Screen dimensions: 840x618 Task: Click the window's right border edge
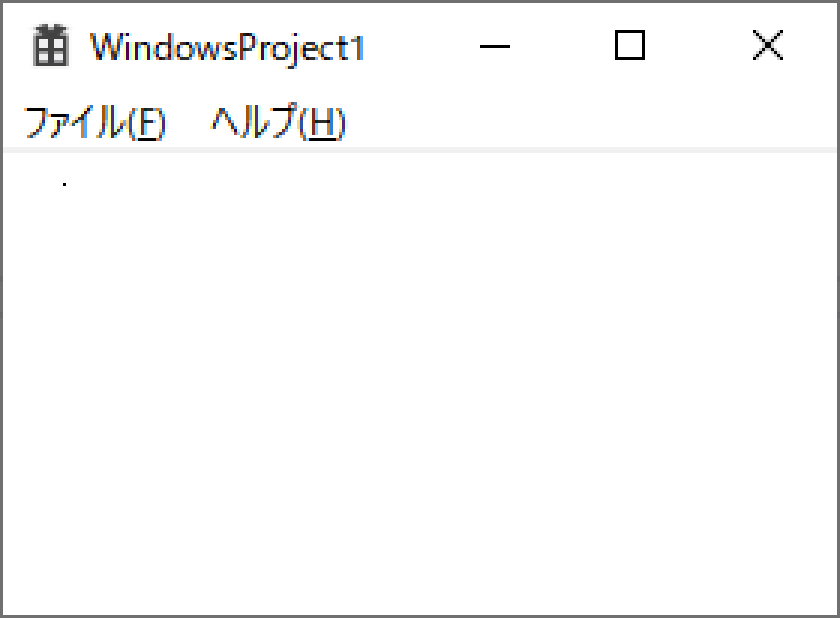838,309
